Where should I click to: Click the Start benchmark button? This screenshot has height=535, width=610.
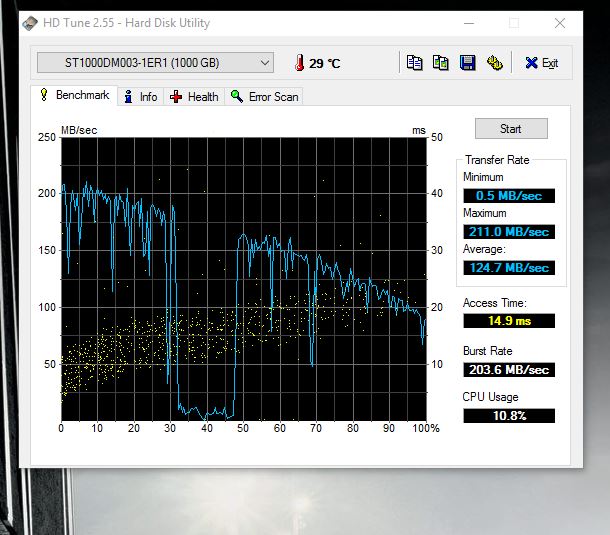point(511,128)
